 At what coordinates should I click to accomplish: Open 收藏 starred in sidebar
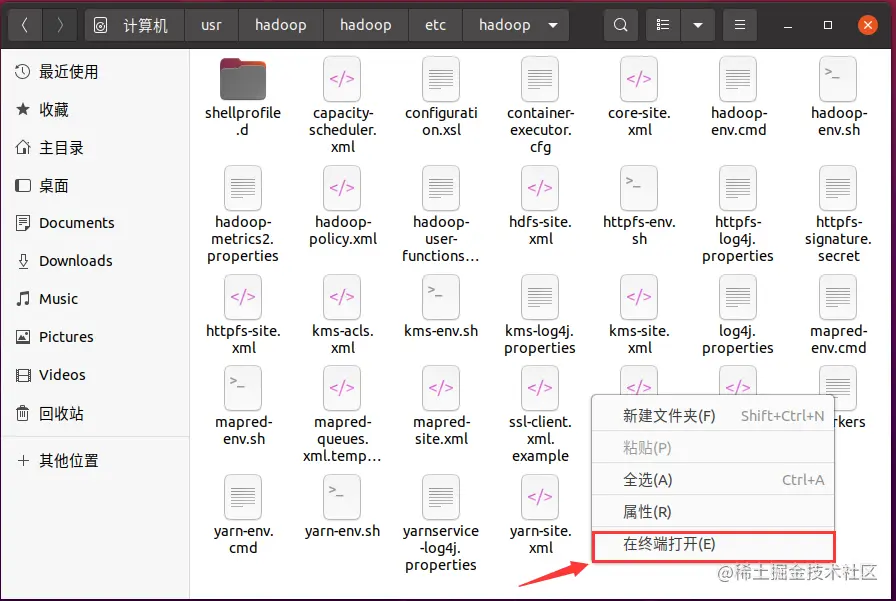tap(95, 110)
